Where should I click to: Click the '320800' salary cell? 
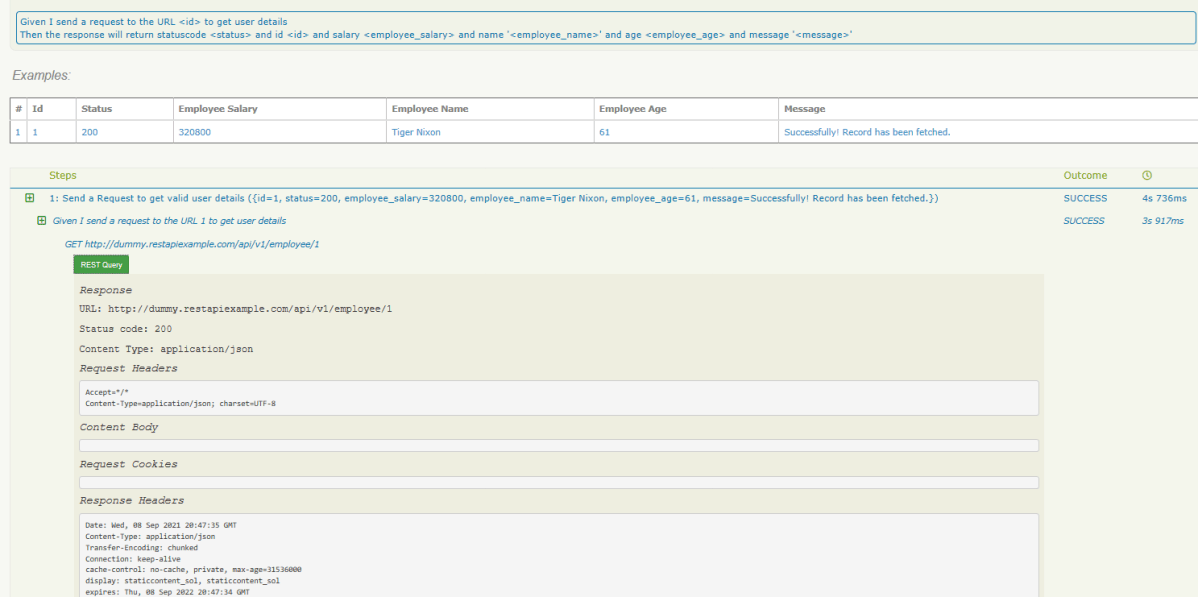coord(194,132)
